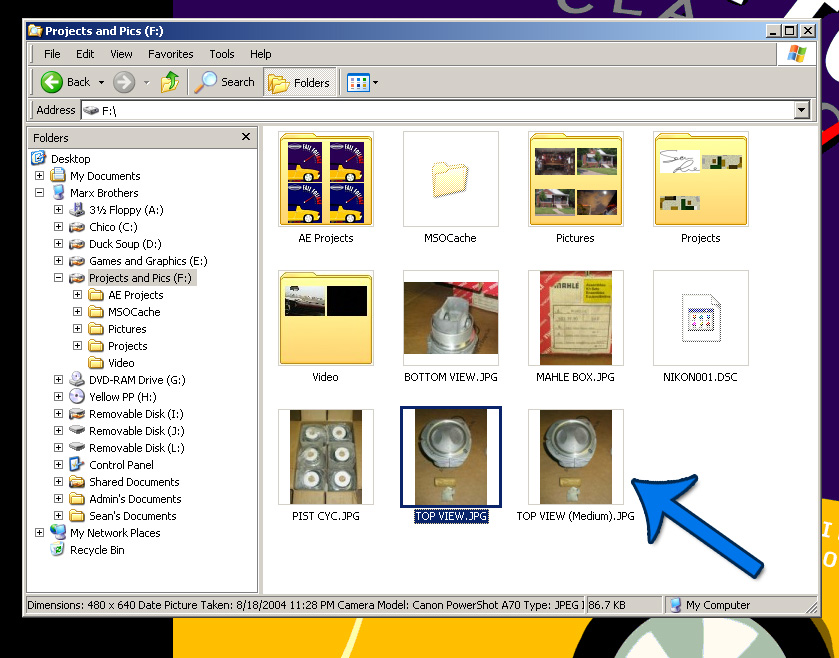
Task: Toggle the Folders pane button
Action: (x=300, y=82)
